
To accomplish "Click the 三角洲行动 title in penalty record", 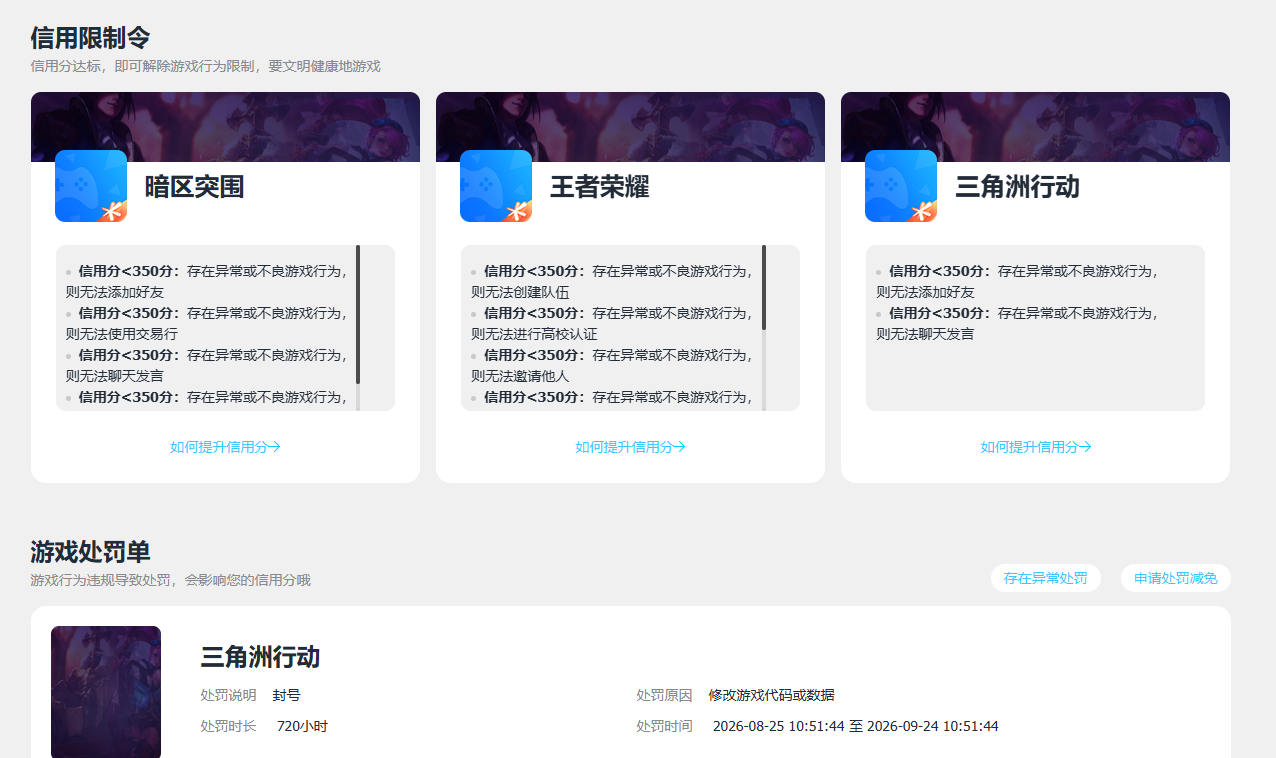I will (x=260, y=657).
